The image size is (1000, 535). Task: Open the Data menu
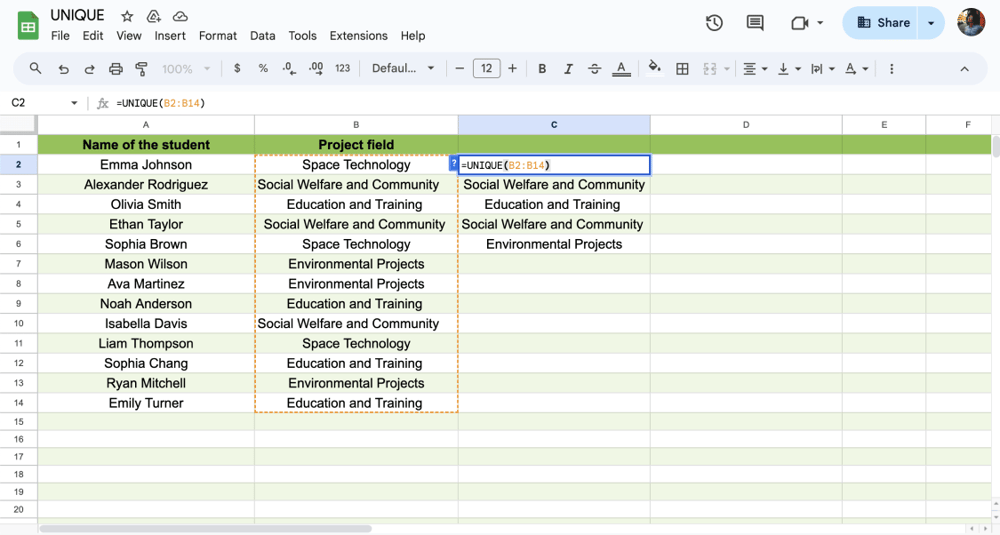[263, 36]
